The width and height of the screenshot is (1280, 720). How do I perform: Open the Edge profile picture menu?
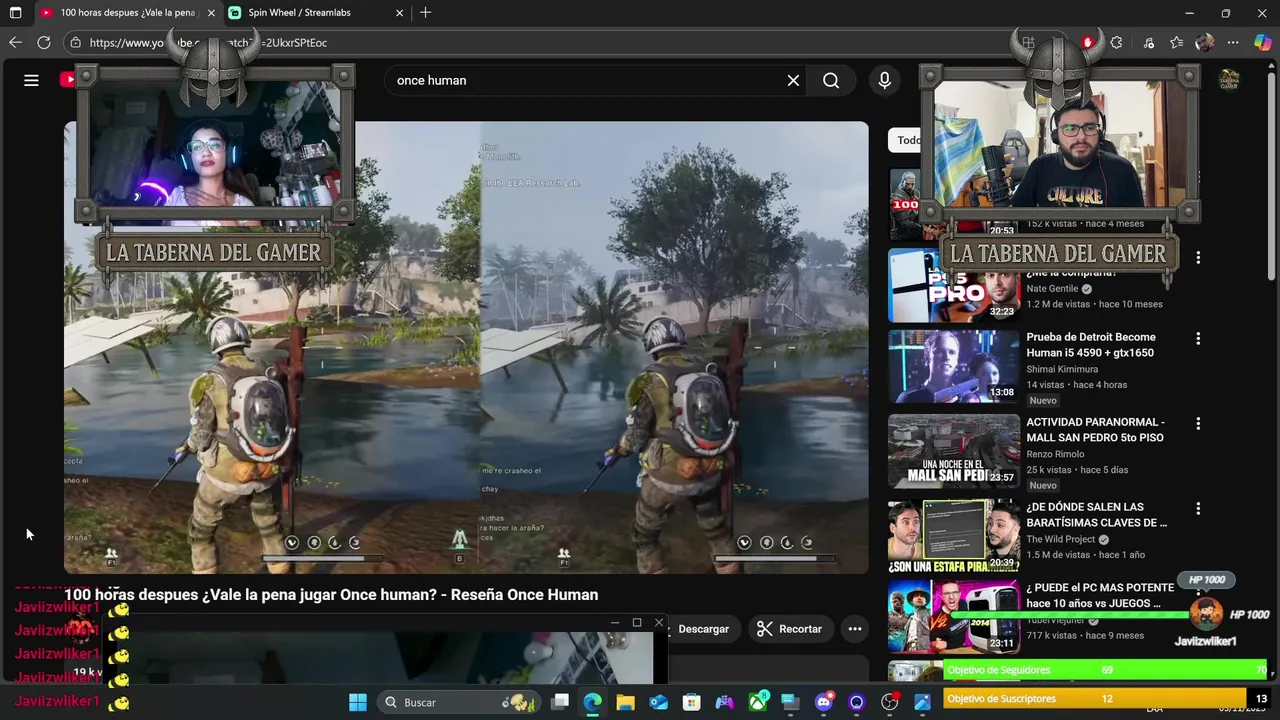click(1205, 42)
